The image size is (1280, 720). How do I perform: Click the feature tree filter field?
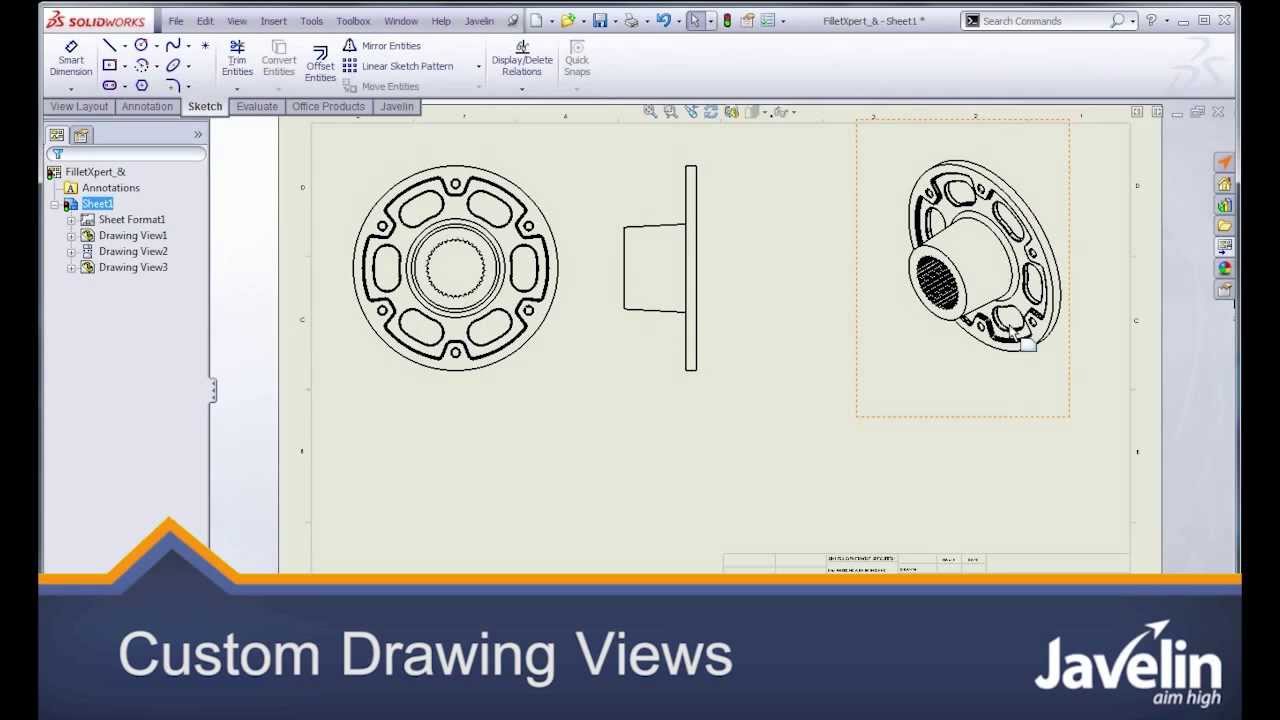click(x=126, y=154)
